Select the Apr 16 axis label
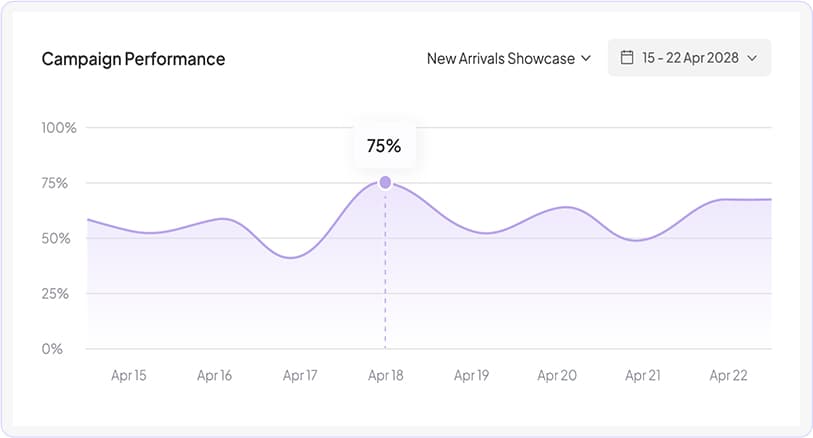813x438 pixels. pos(214,376)
